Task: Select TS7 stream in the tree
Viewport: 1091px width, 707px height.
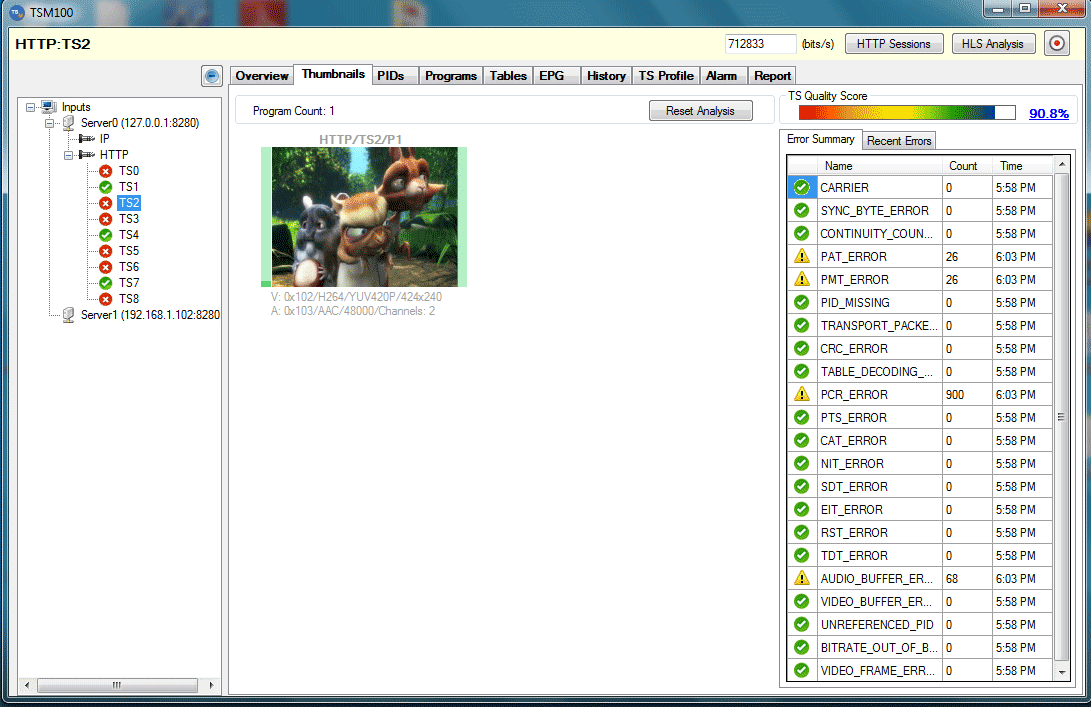Action: click(x=128, y=283)
